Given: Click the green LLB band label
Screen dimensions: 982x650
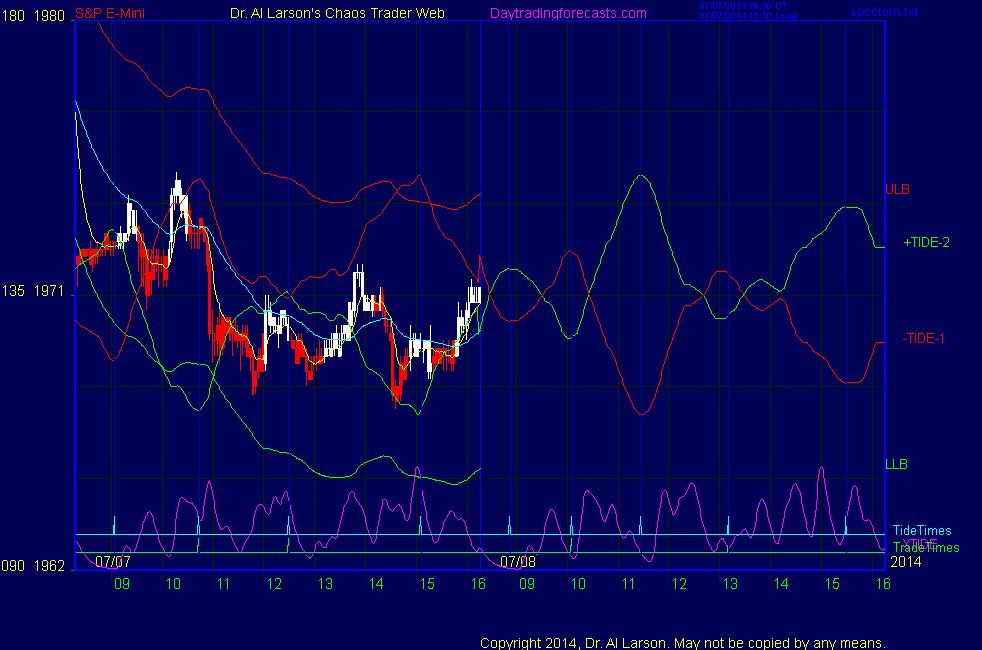Looking at the screenshot, I should pyautogui.click(x=896, y=464).
